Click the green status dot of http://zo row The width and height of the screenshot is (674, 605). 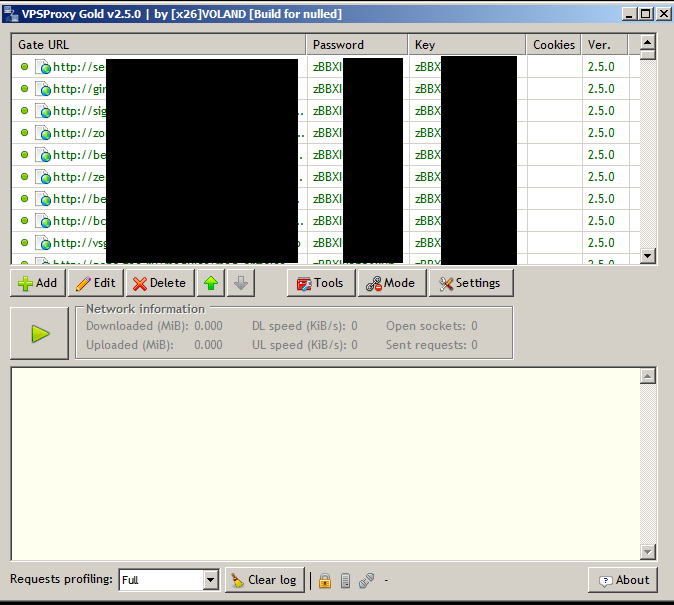pos(25,132)
